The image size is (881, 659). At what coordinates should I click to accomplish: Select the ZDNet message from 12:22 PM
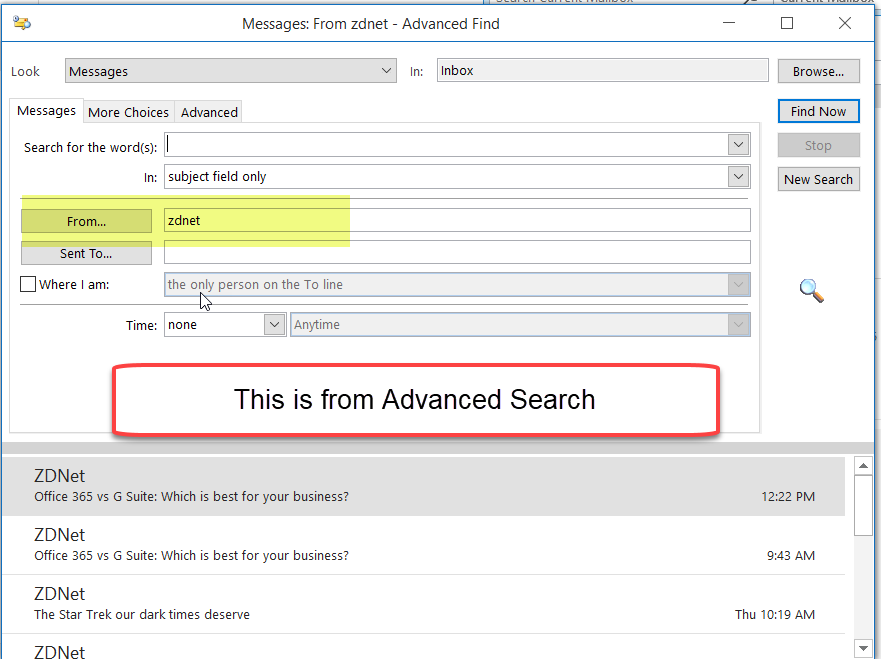point(424,487)
